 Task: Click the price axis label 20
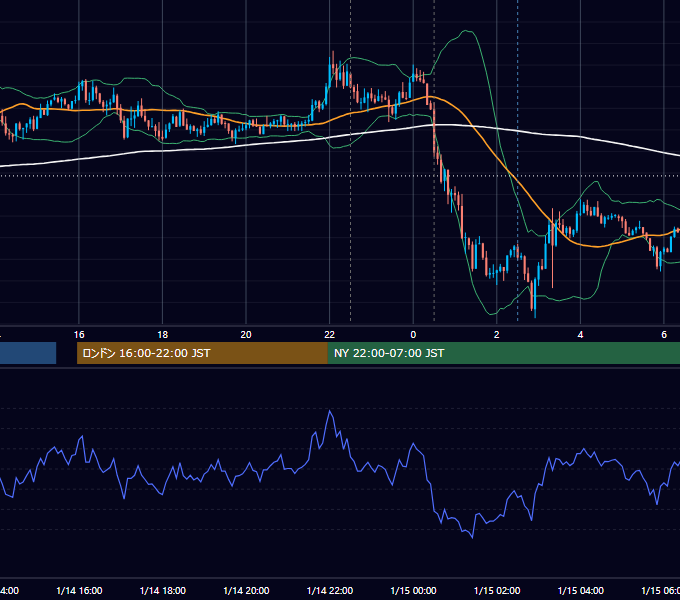click(246, 335)
